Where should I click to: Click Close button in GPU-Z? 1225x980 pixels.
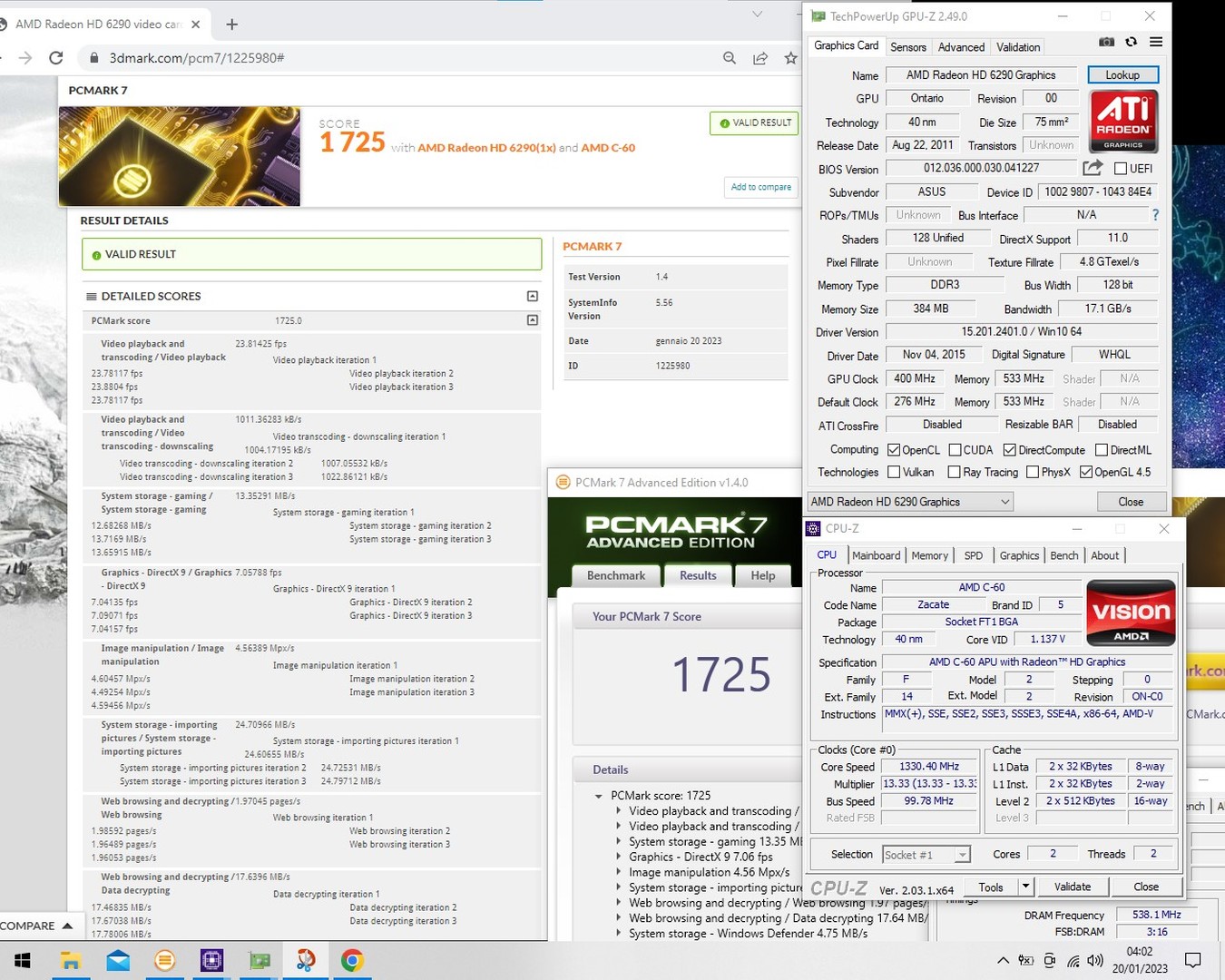coord(1131,502)
